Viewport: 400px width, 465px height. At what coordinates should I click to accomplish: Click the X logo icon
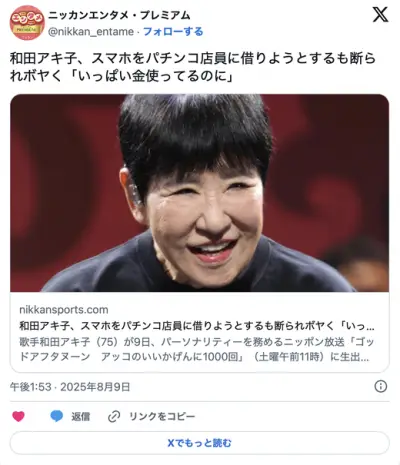pos(380,15)
